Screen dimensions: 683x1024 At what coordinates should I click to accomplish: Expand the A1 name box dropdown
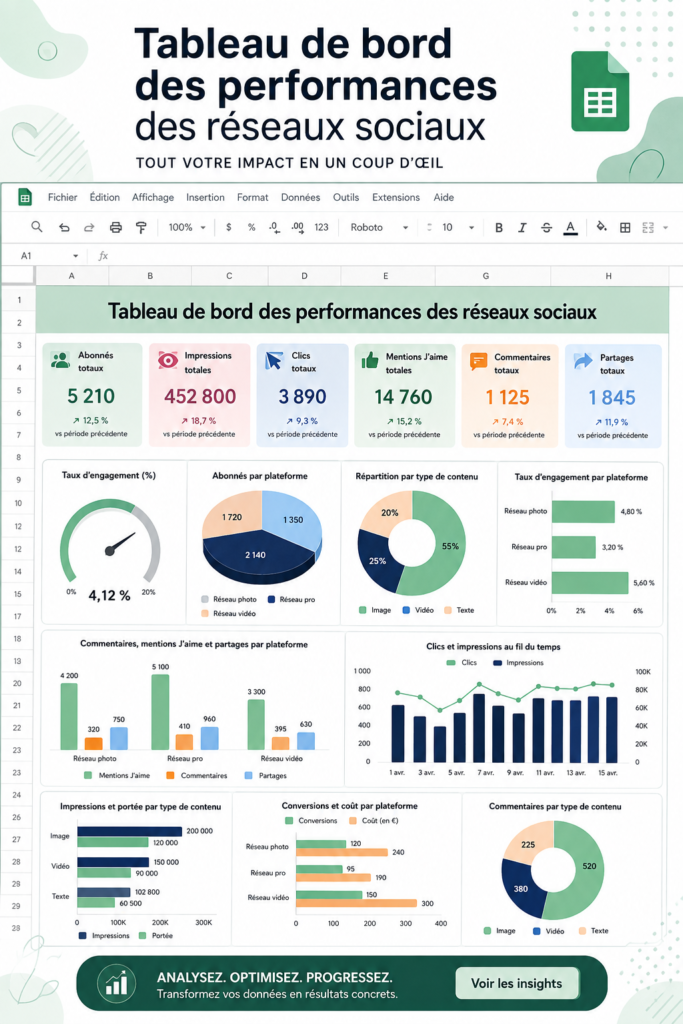pyautogui.click(x=76, y=256)
